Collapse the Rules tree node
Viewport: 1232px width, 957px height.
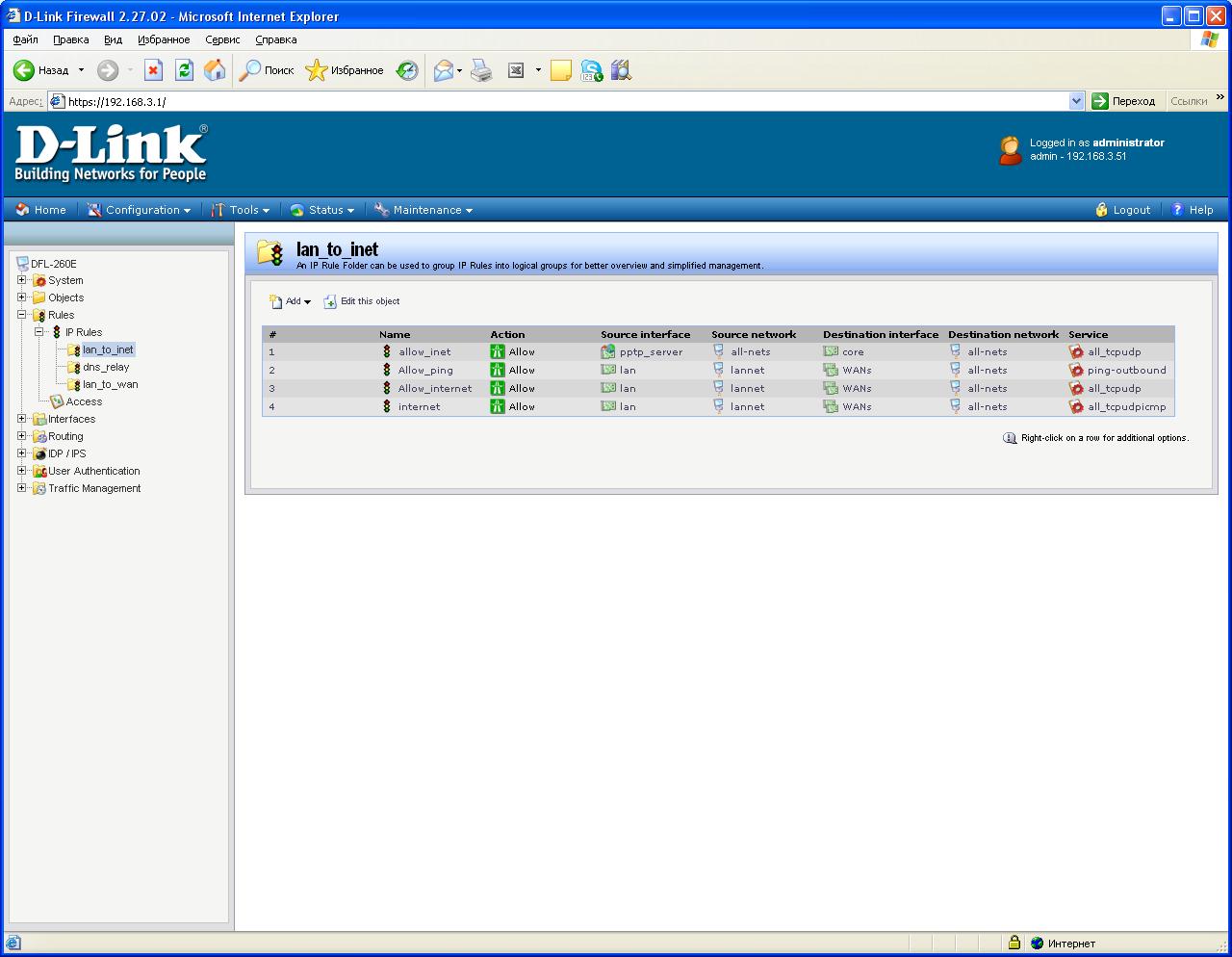[21, 315]
